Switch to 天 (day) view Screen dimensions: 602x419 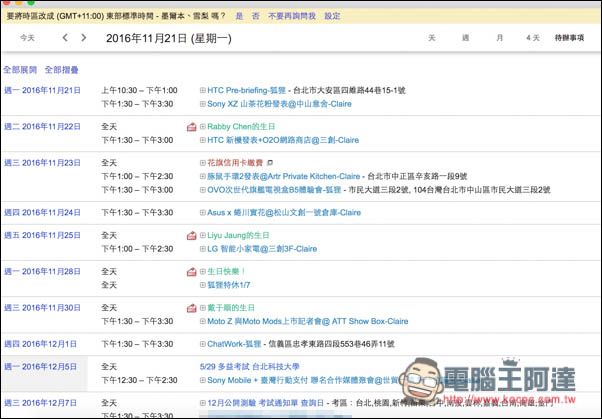432,38
